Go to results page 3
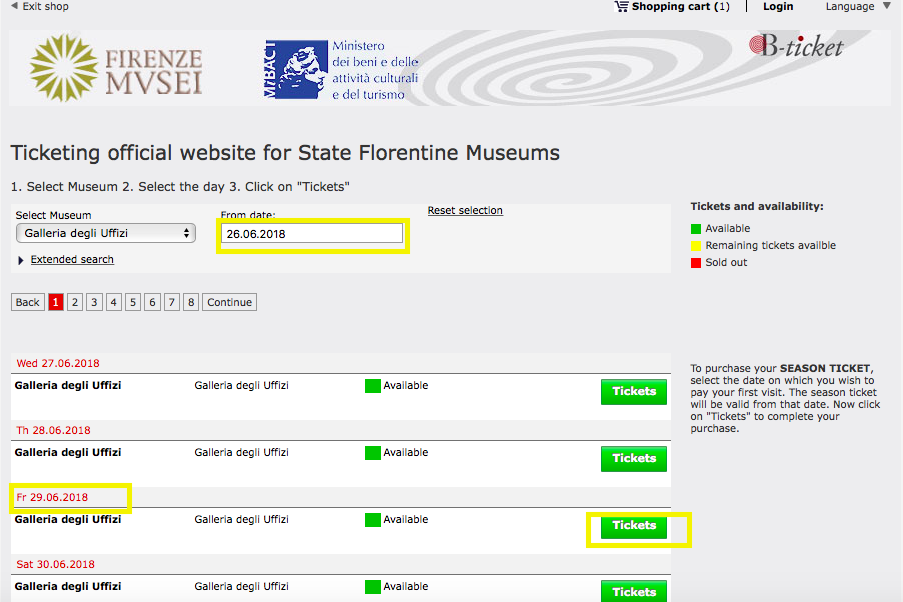 coord(94,302)
